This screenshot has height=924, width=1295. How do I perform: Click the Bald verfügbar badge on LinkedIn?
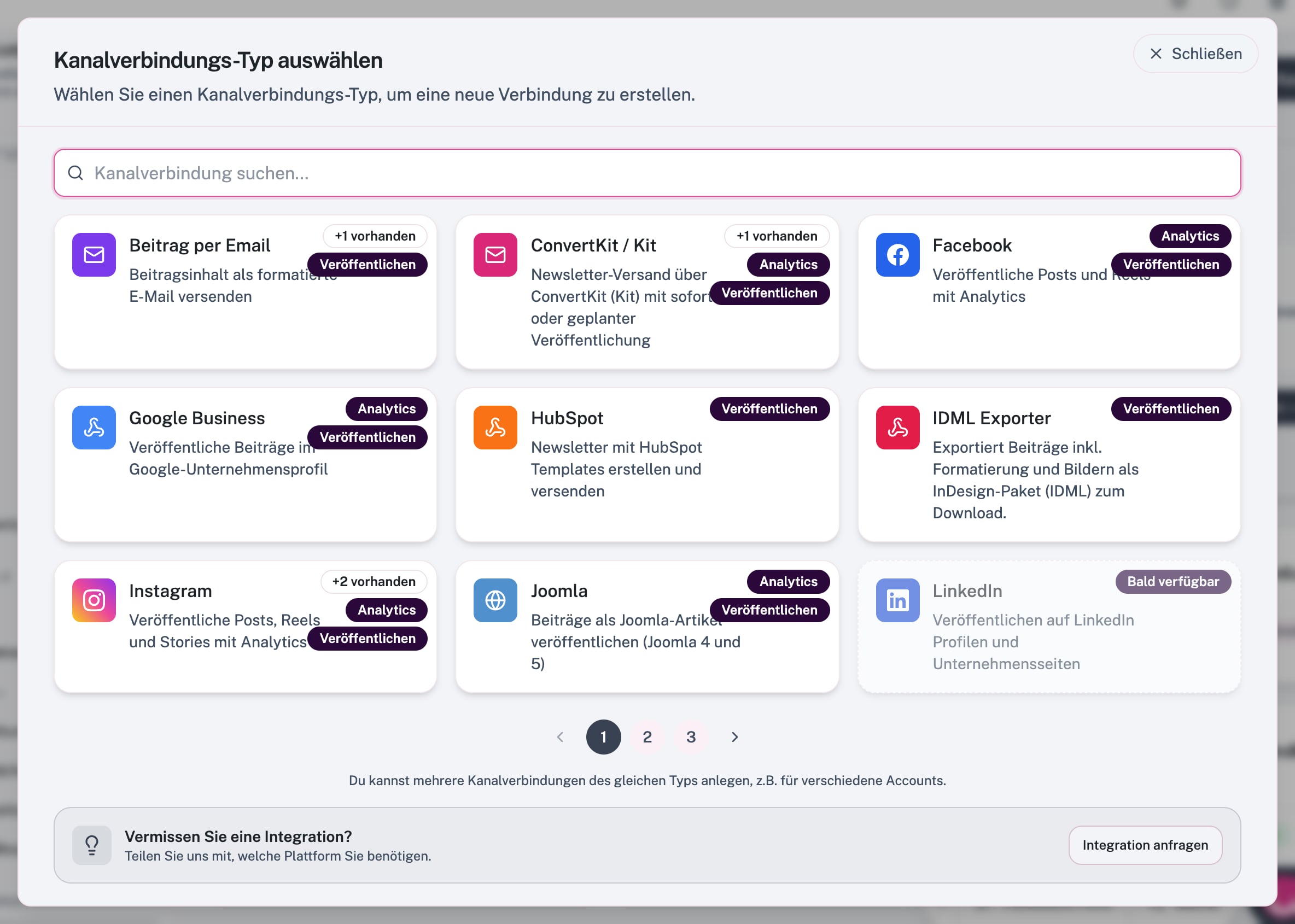(x=1172, y=582)
